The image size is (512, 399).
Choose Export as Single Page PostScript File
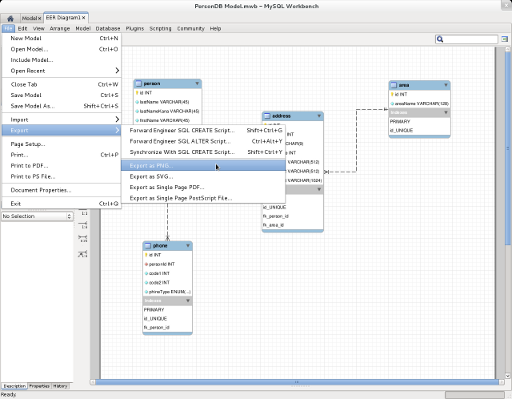[203, 198]
